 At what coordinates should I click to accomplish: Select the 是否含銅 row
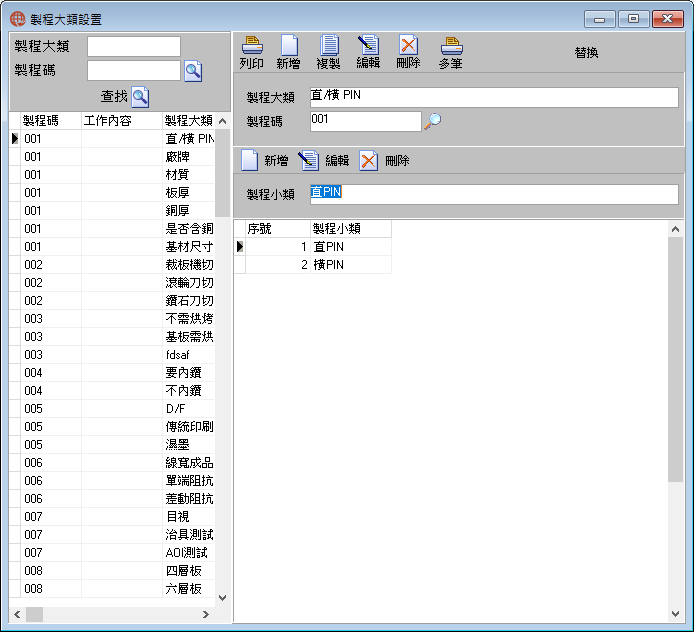pyautogui.click(x=112, y=229)
